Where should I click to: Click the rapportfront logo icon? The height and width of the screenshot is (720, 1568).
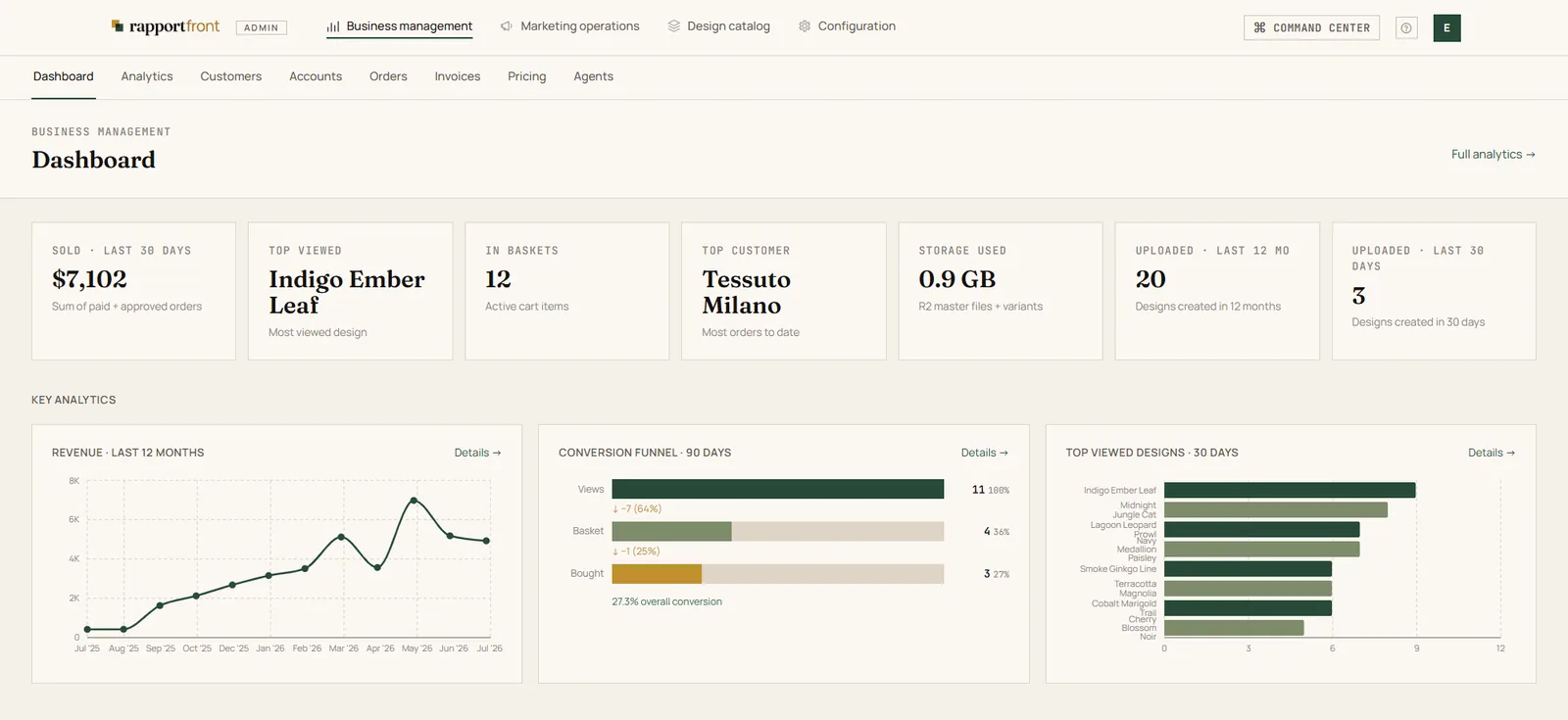coord(118,26)
